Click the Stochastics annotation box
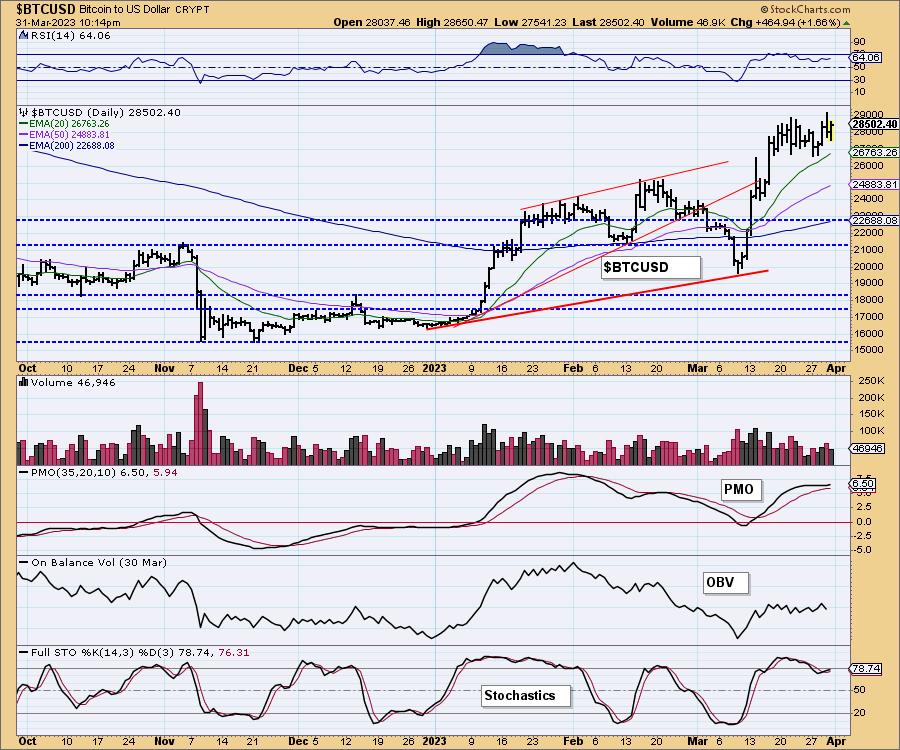 pyautogui.click(x=526, y=695)
